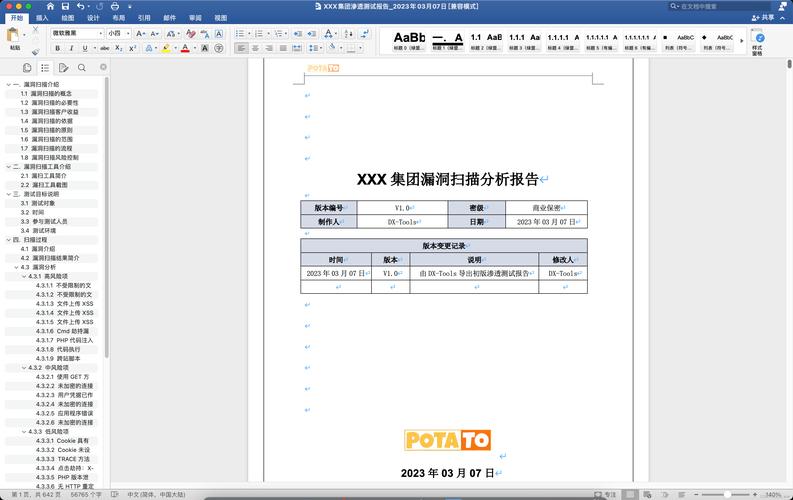Image resolution: width=793 pixels, height=500 pixels.
Task: Show or hide paragraph marks
Action: point(364,33)
